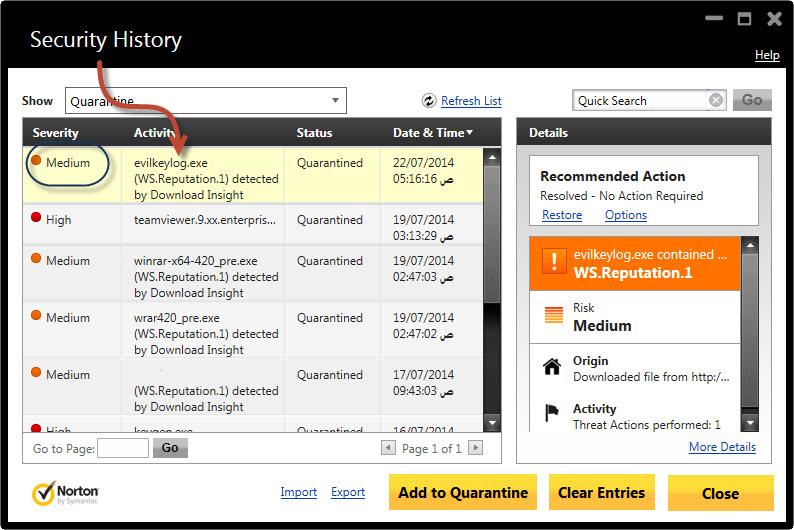Click the Activity flag icon
Screen dimensions: 794x530
pos(551,413)
